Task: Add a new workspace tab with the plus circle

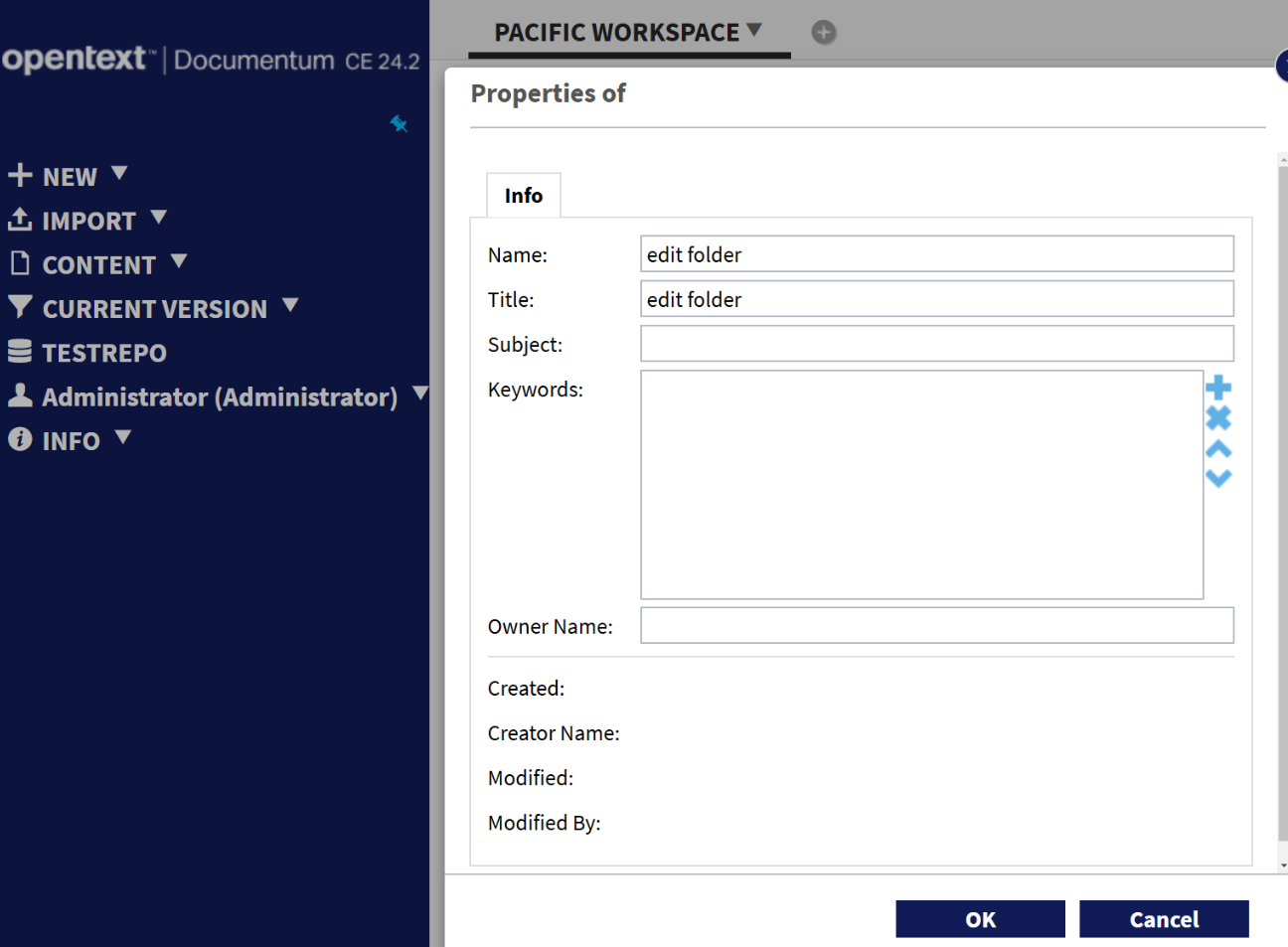Action: (824, 32)
